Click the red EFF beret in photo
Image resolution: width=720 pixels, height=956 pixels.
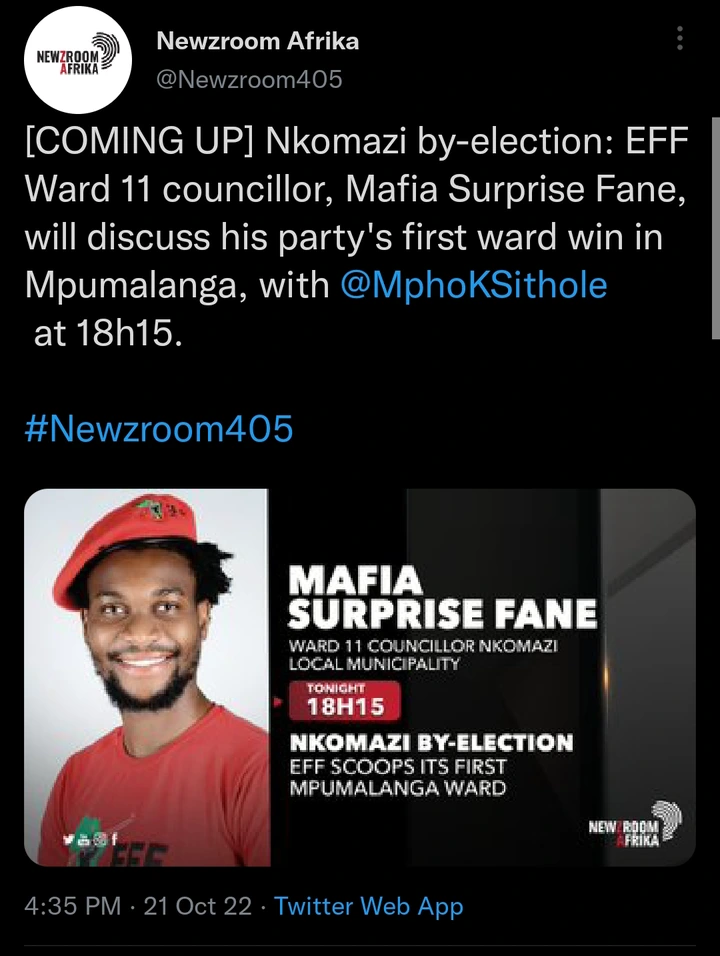click(127, 541)
